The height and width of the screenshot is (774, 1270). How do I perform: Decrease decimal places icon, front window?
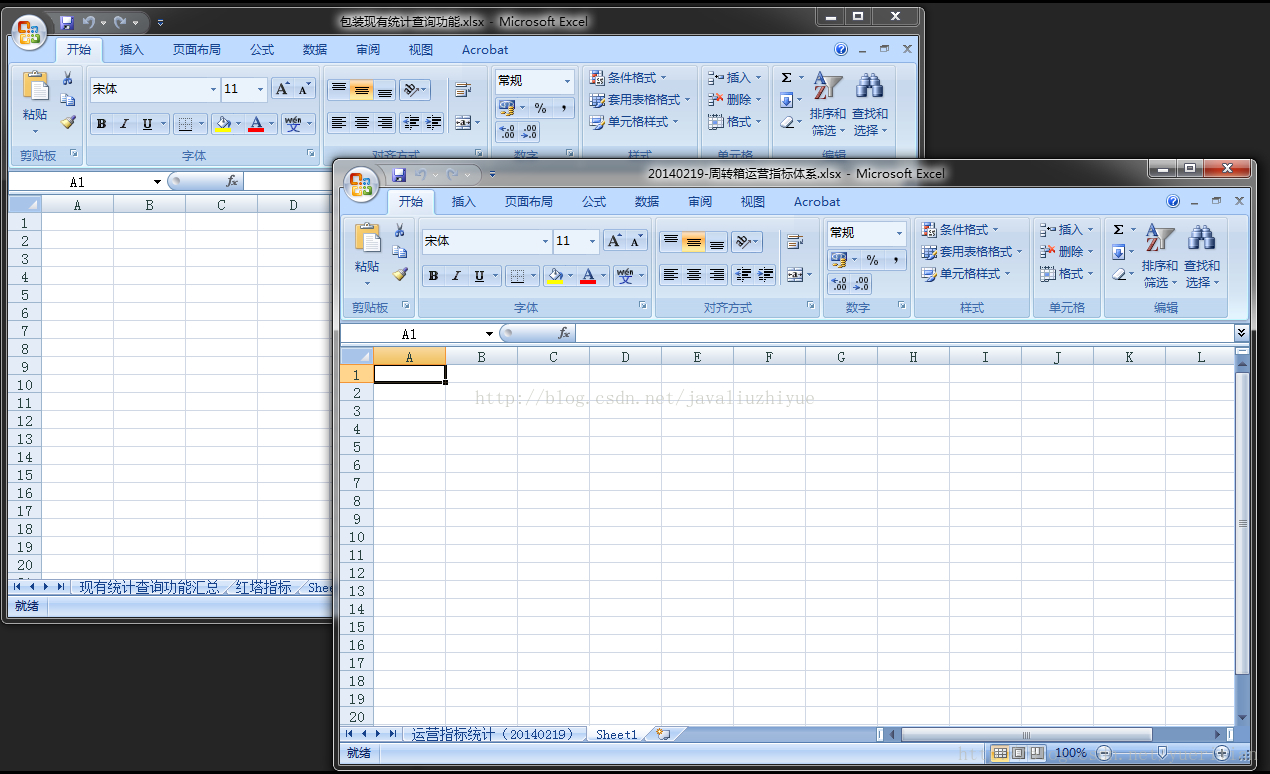click(862, 284)
